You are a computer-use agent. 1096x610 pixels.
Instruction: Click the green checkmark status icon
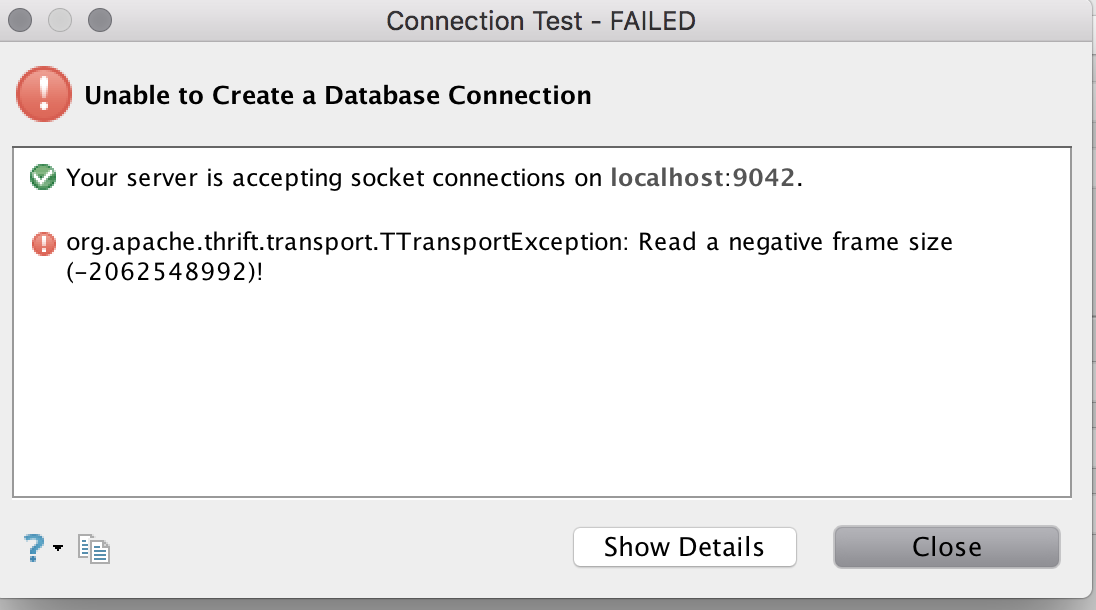(43, 178)
